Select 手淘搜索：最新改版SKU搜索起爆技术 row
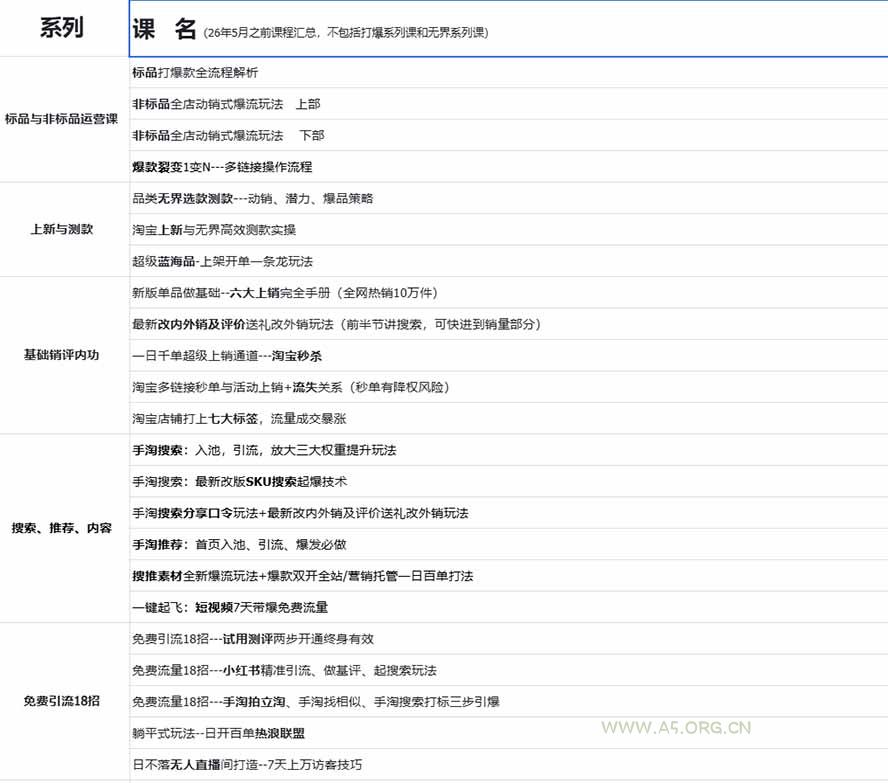This screenshot has height=783, width=888. click(509, 481)
